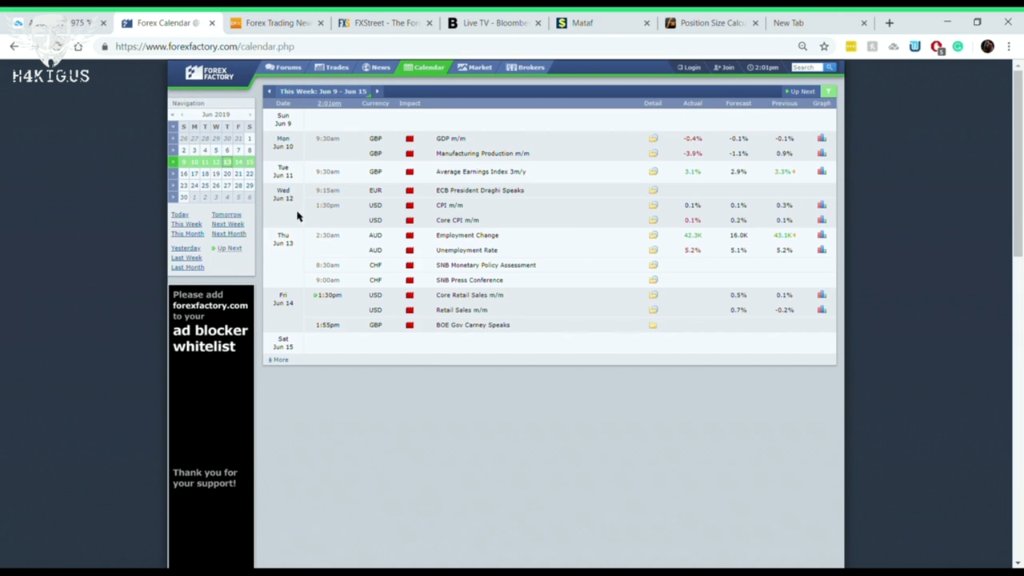Open the Forums menu
Image resolution: width=1024 pixels, height=576 pixels.
click(x=283, y=67)
